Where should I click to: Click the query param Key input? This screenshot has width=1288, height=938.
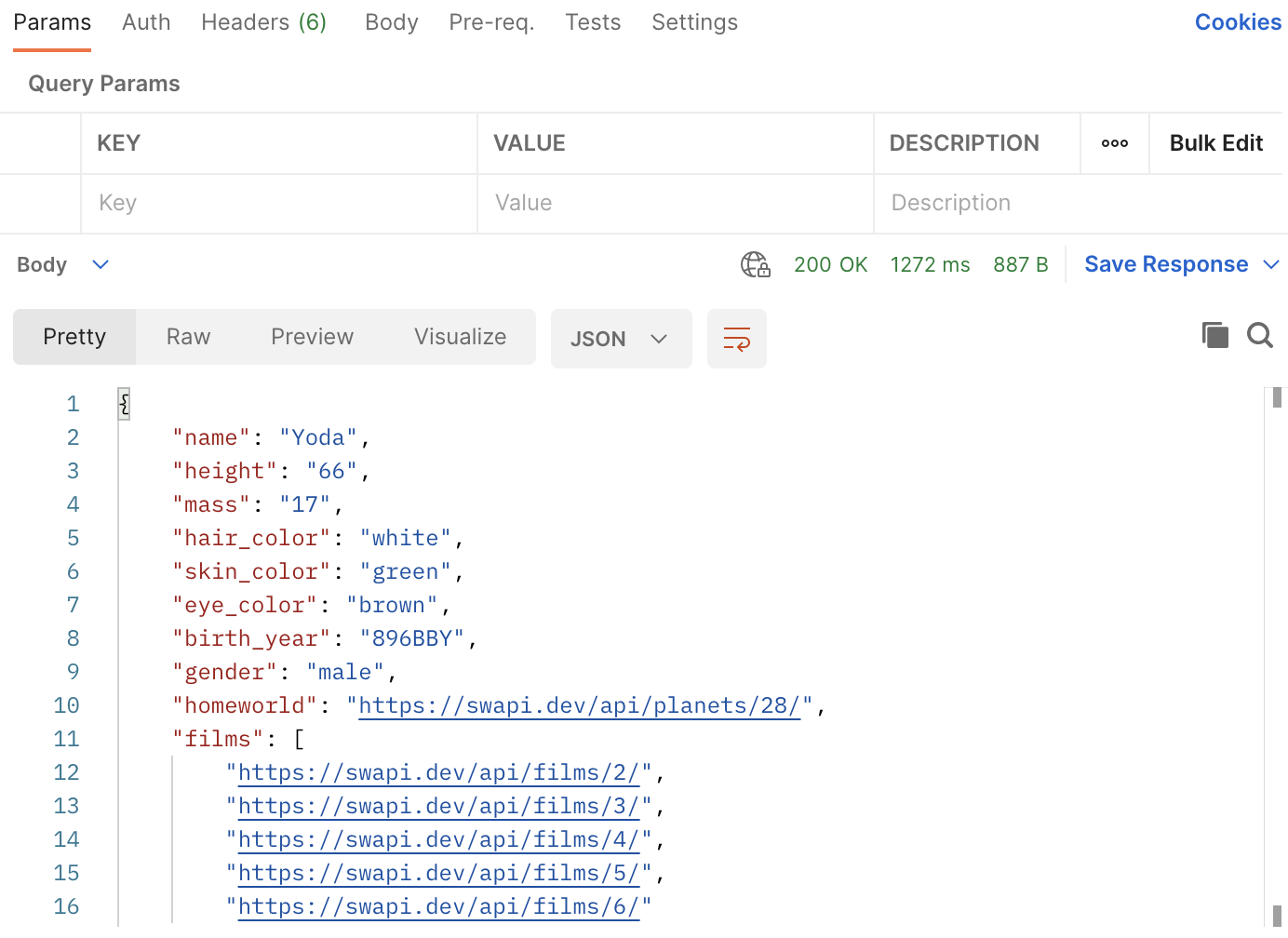[279, 203]
